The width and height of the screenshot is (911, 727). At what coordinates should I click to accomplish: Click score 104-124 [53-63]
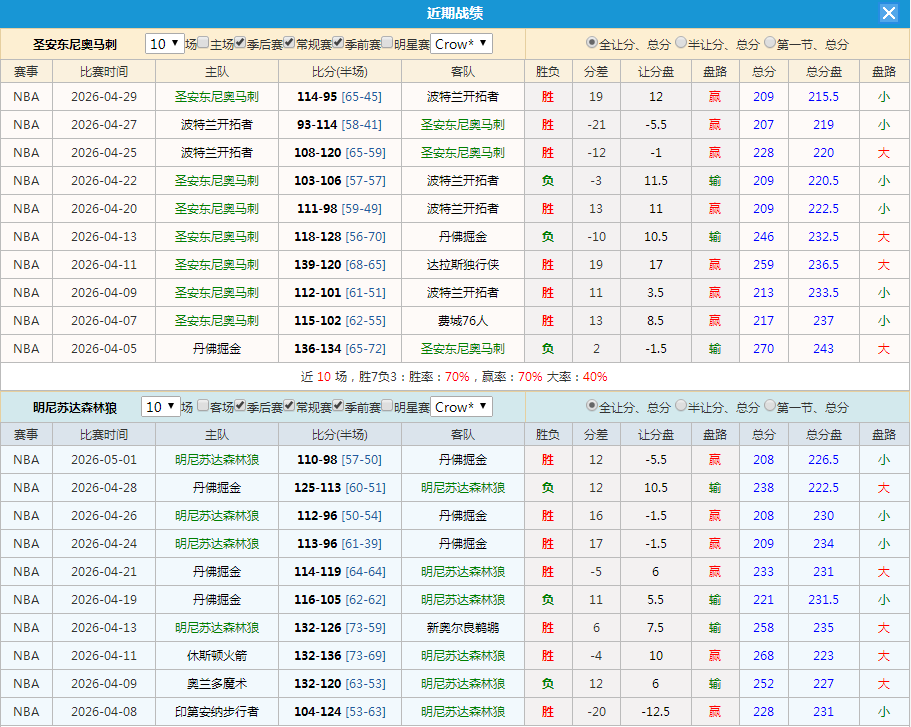point(339,711)
